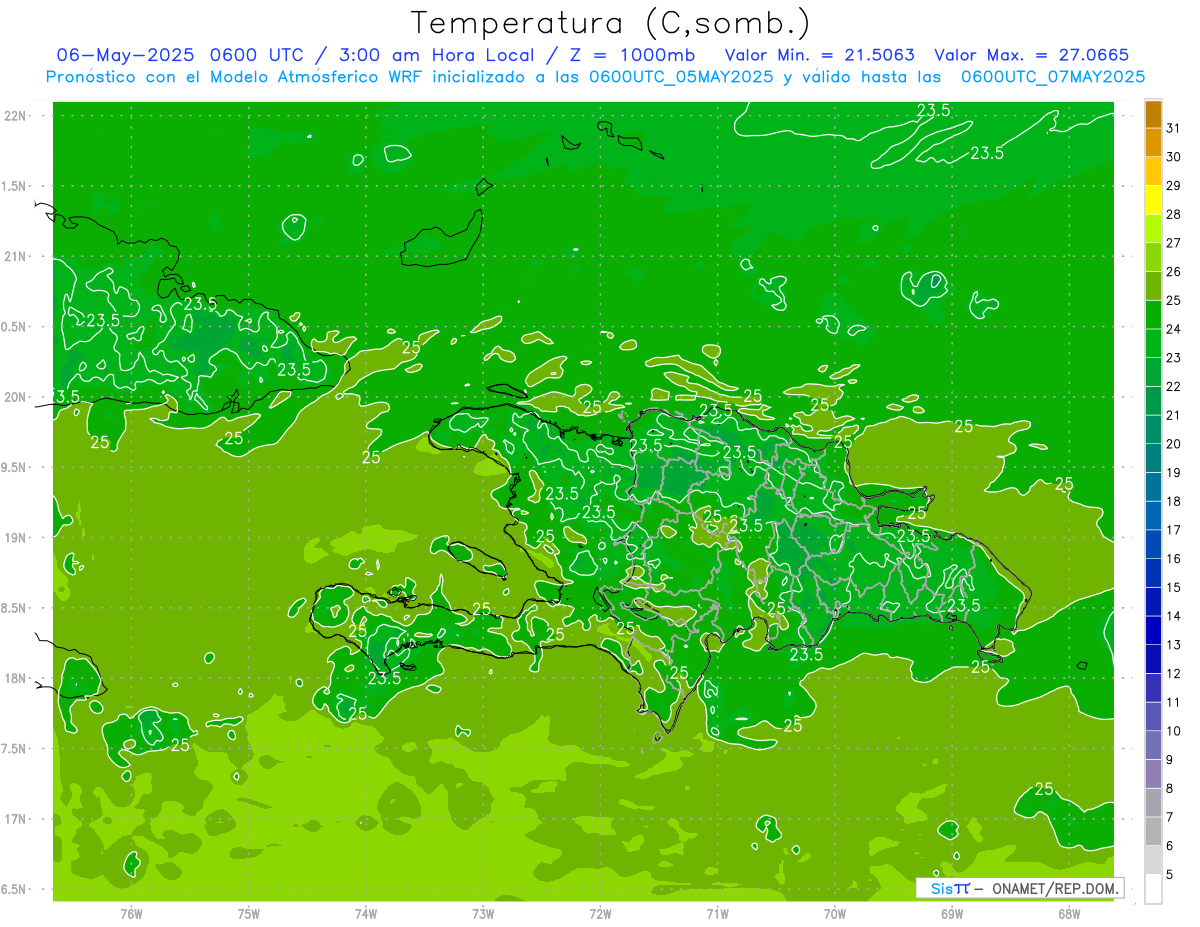This screenshot has height=927, width=1200.
Task: Click the 73W longitude axis label
Action: pos(483,914)
